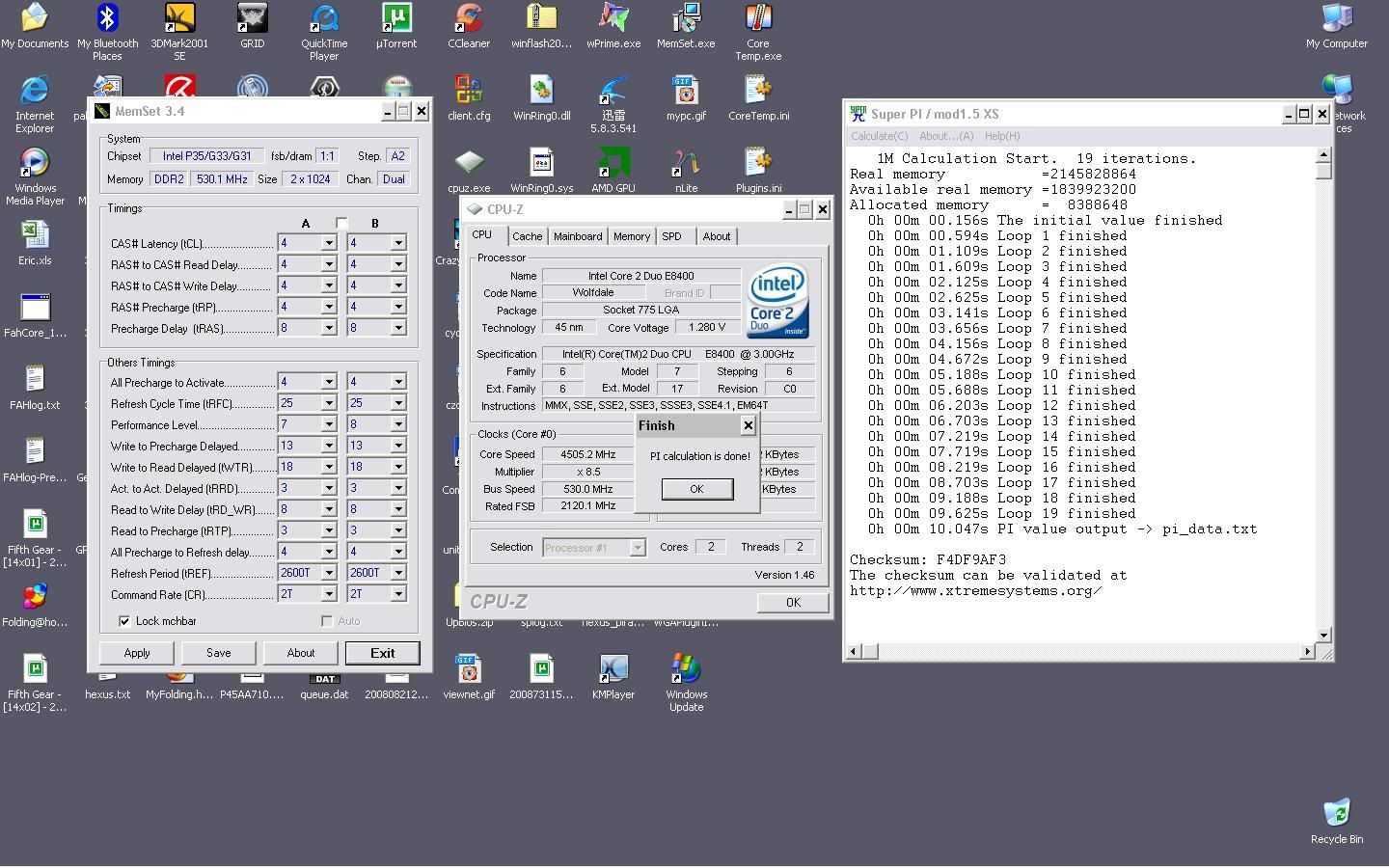The height and width of the screenshot is (868, 1389).
Task: Expand the CAS# Latency column A dropdown
Action: coord(328,243)
